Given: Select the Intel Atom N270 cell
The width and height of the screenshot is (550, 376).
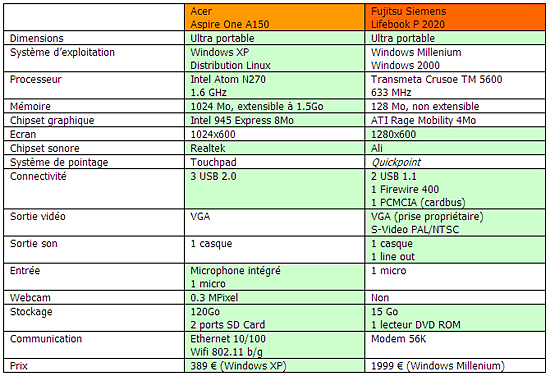Looking at the screenshot, I should click(274, 86).
